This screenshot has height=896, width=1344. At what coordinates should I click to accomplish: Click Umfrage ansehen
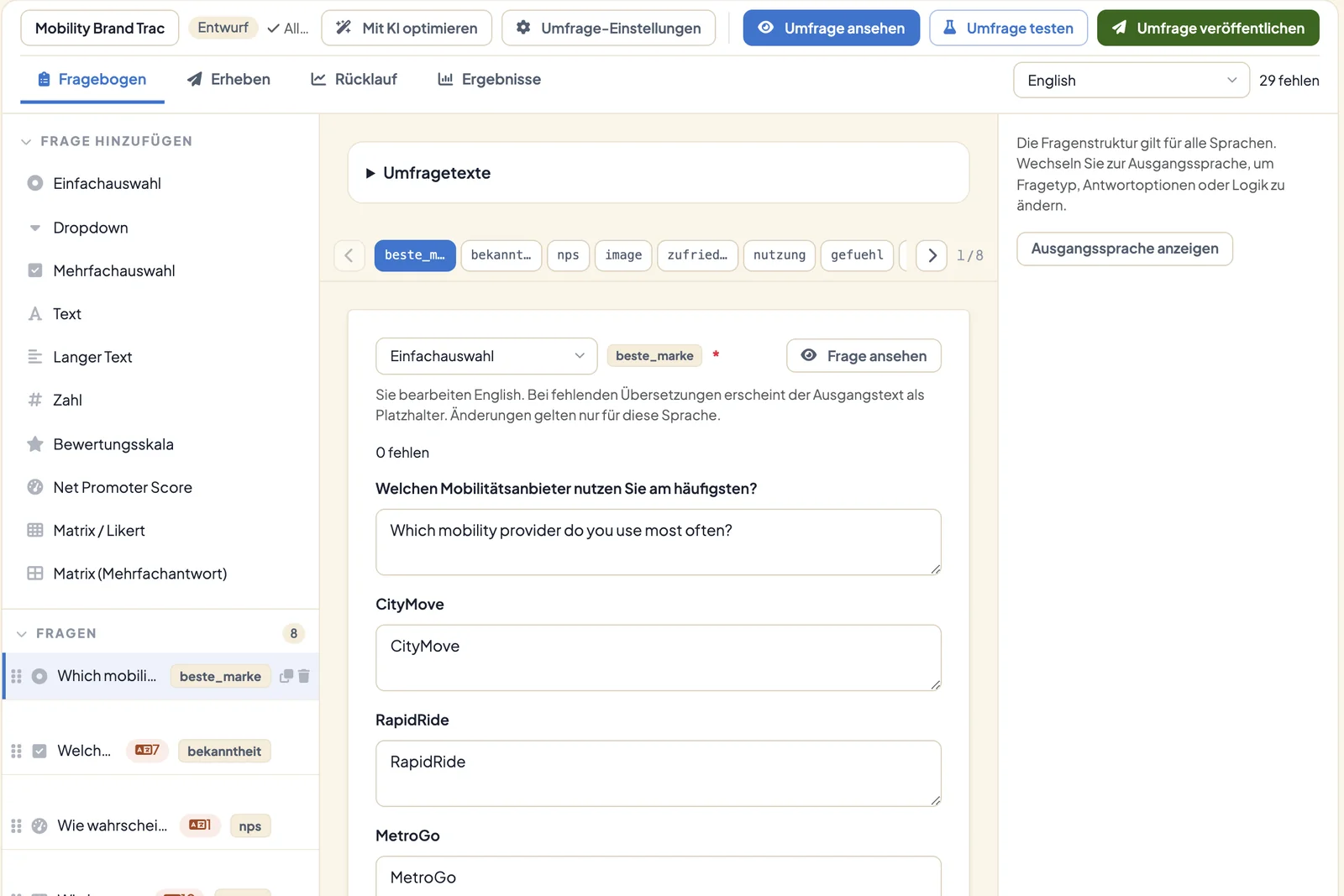coord(832,28)
